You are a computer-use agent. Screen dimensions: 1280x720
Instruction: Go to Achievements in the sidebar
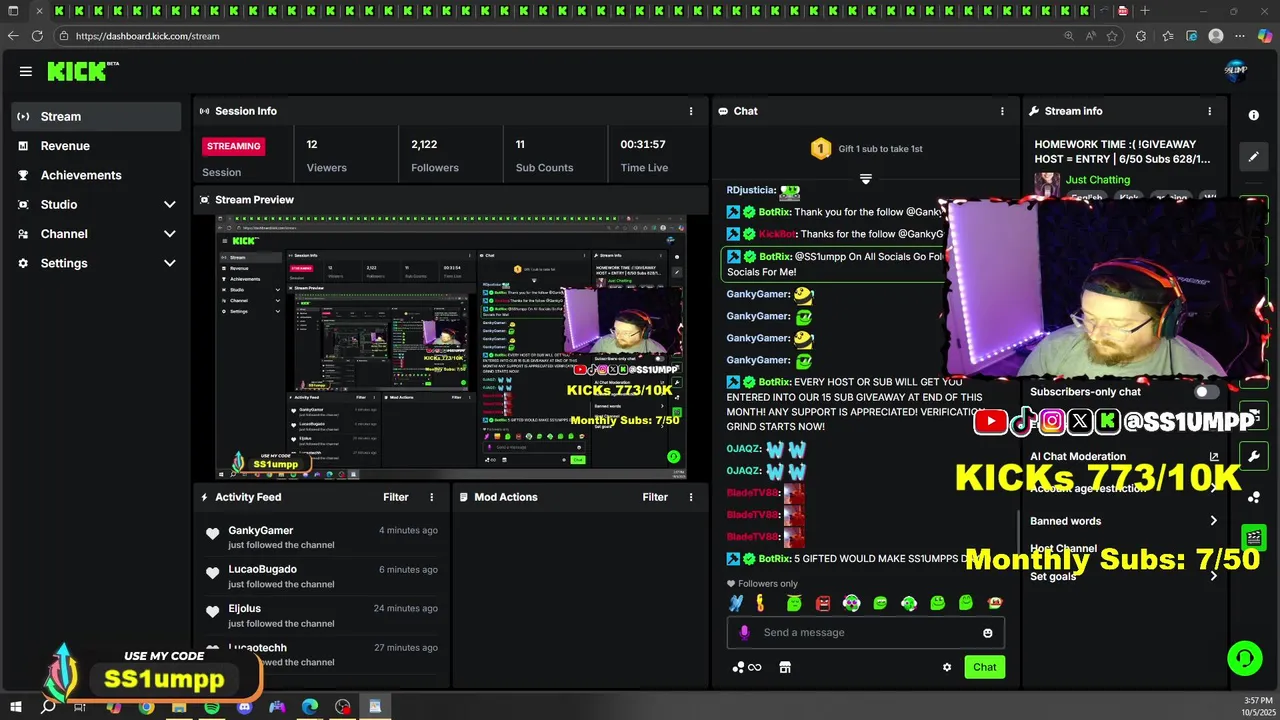(96, 175)
